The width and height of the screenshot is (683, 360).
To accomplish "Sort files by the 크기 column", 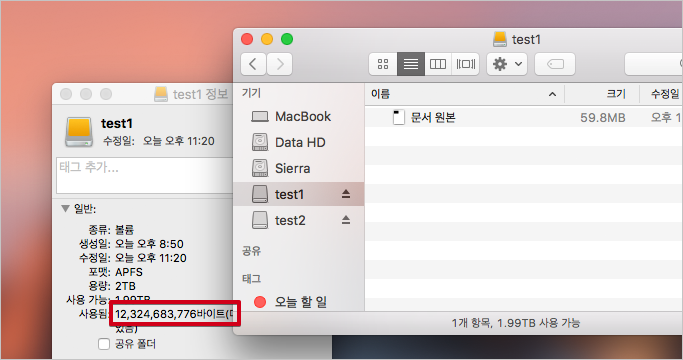I will click(x=602, y=94).
